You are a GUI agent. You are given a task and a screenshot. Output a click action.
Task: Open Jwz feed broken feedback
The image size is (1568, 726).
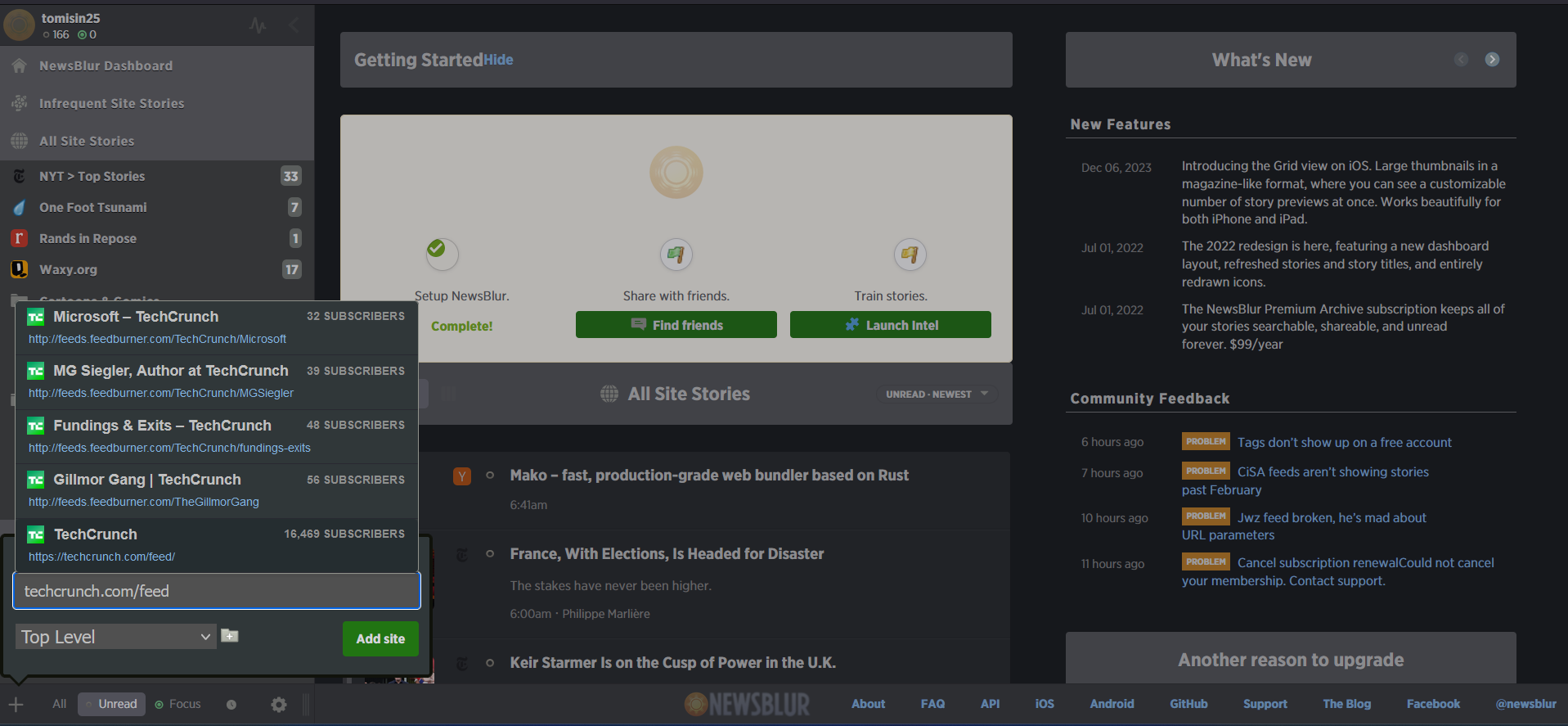pyautogui.click(x=1332, y=517)
